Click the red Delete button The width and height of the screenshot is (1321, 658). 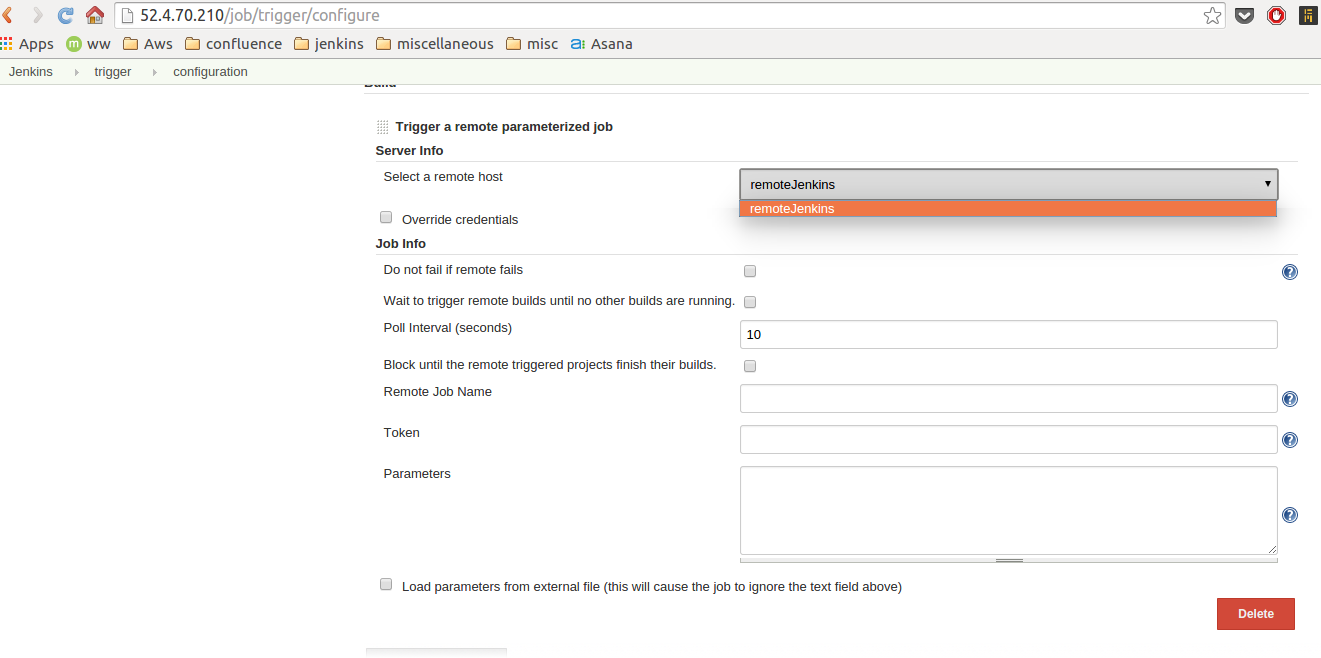pyautogui.click(x=1255, y=614)
